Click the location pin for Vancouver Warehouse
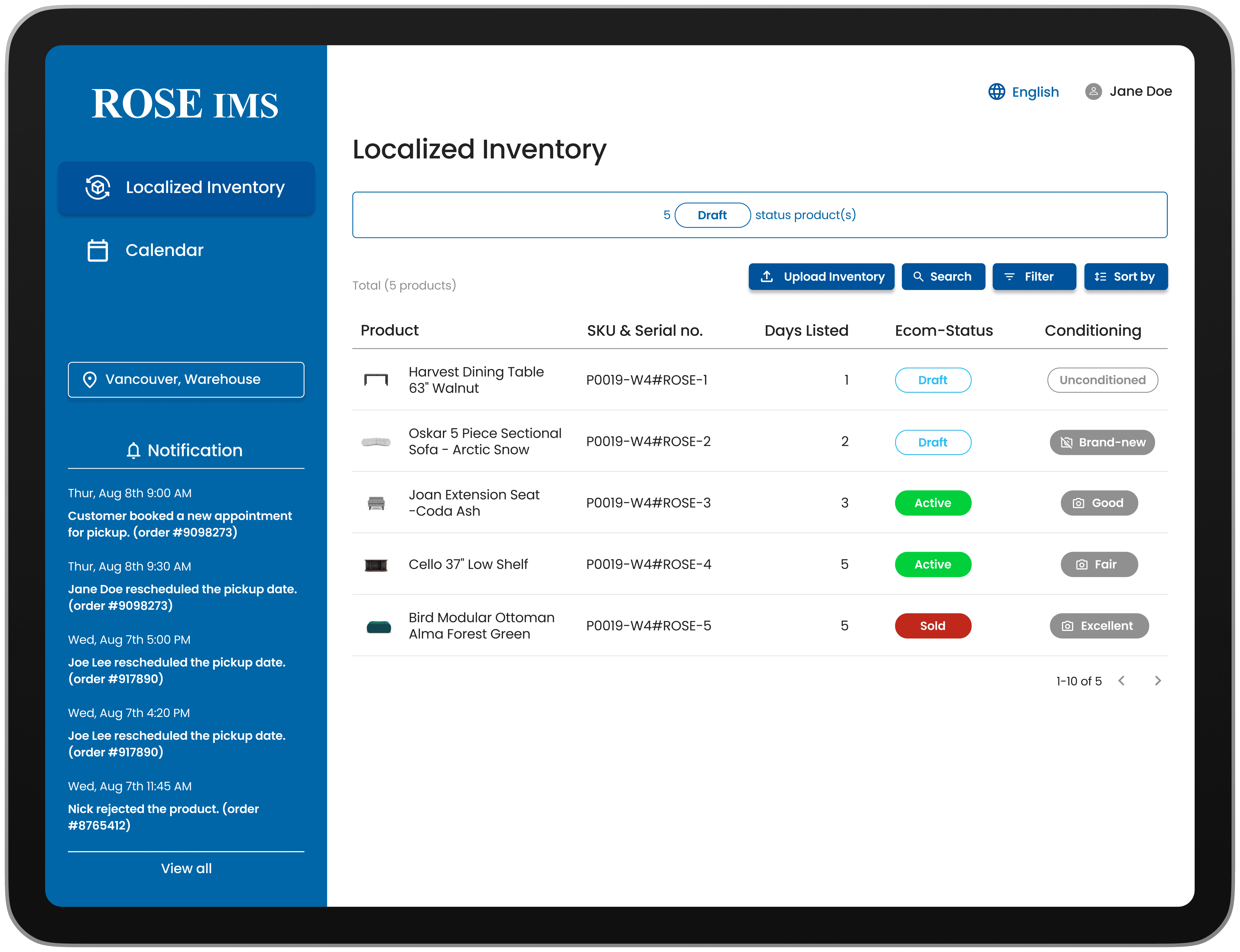 click(x=89, y=379)
